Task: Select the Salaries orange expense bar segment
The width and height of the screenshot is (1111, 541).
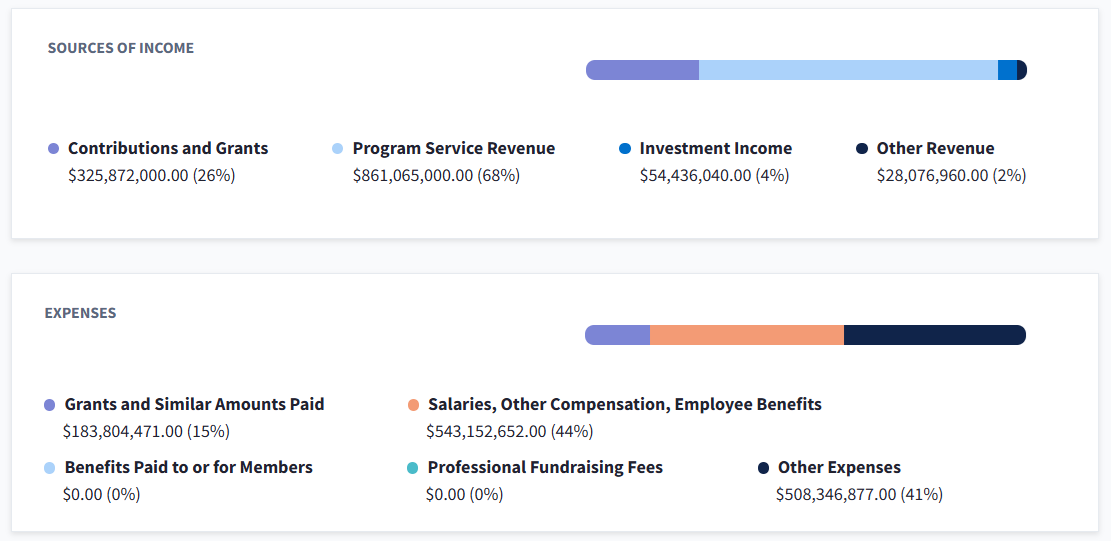Action: pyautogui.click(x=747, y=335)
